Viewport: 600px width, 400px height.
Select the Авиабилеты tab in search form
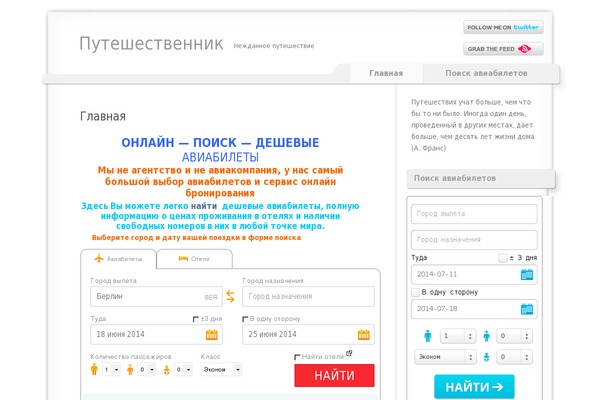(118, 259)
